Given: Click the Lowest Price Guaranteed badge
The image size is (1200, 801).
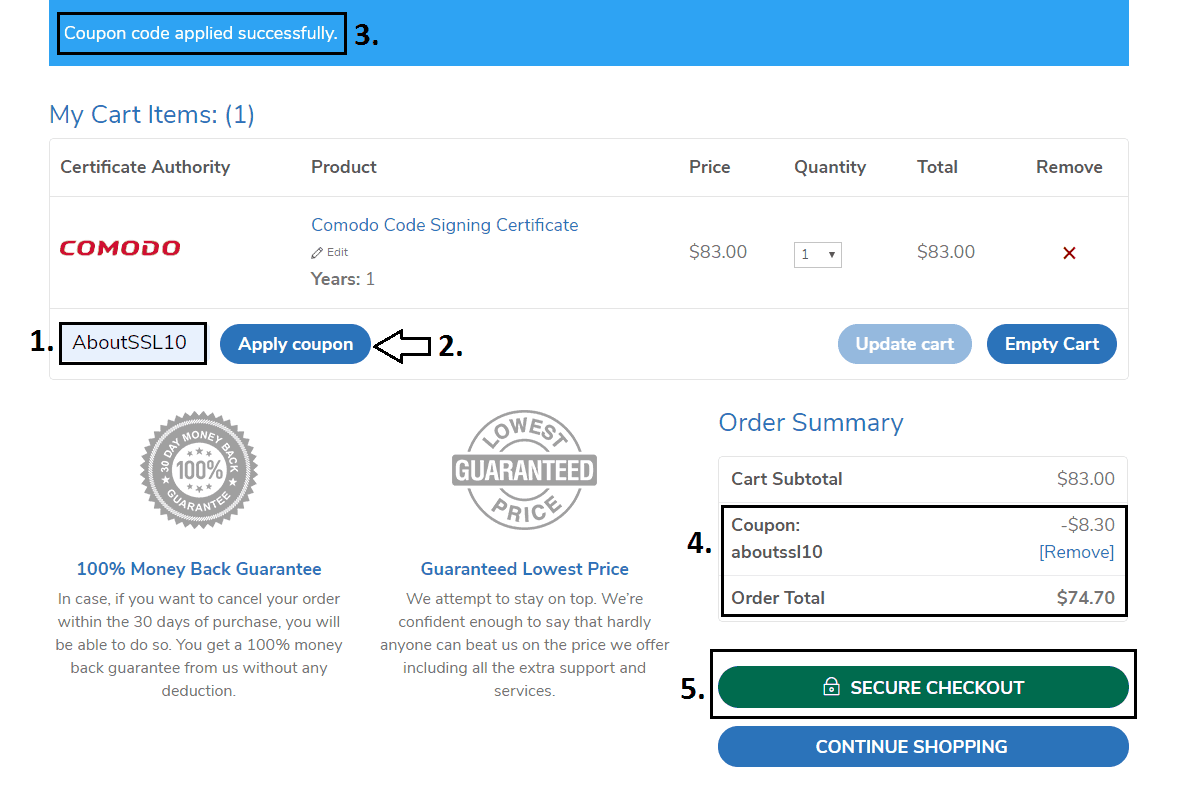Looking at the screenshot, I should pos(525,469).
